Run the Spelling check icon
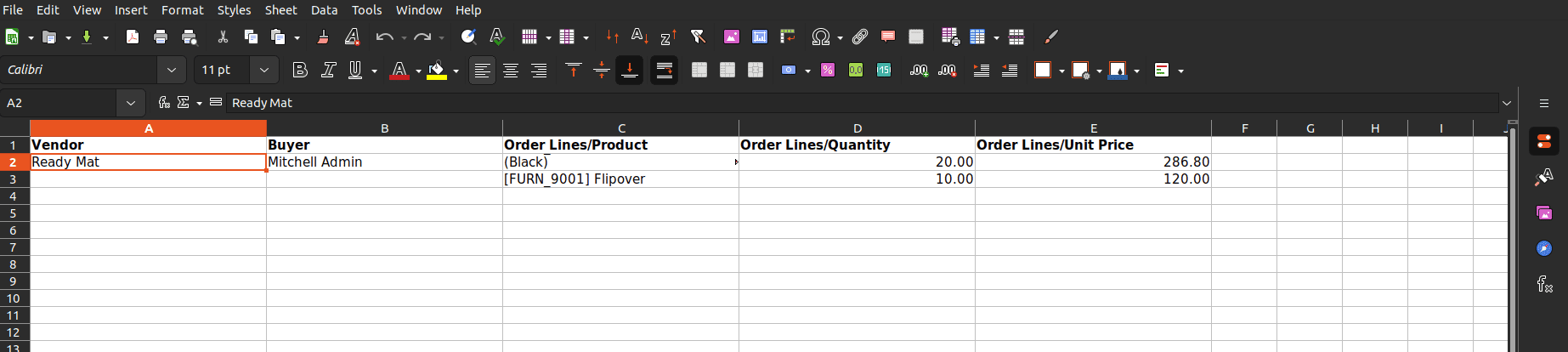This screenshot has width=1568, height=352. click(x=497, y=37)
